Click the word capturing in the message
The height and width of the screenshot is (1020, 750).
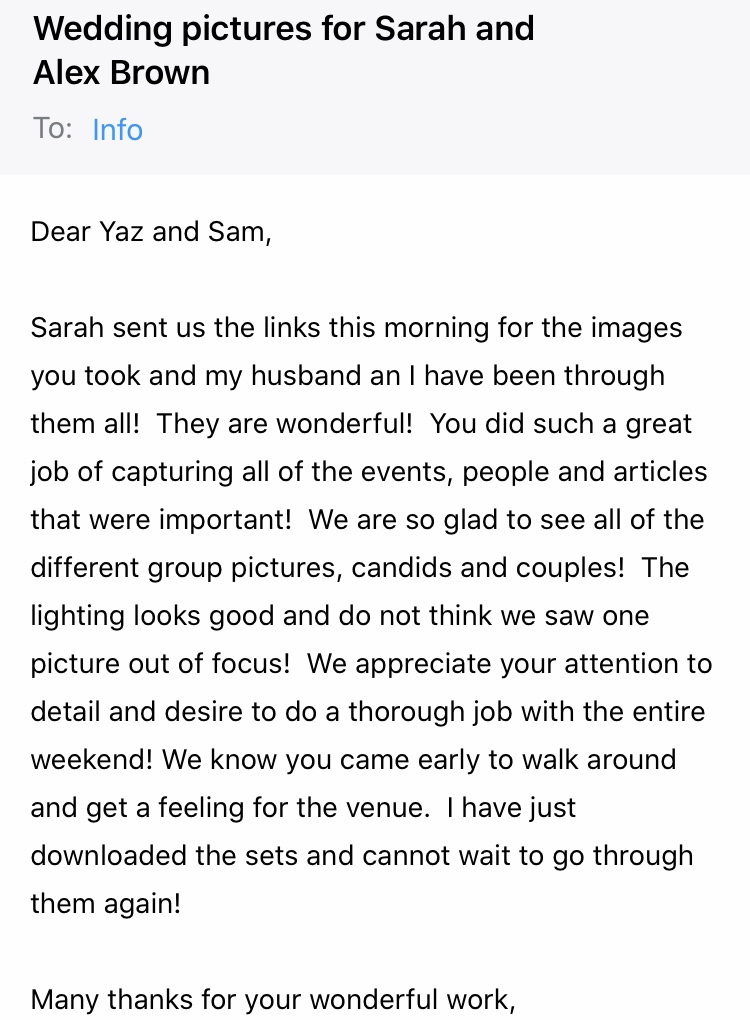(x=172, y=472)
